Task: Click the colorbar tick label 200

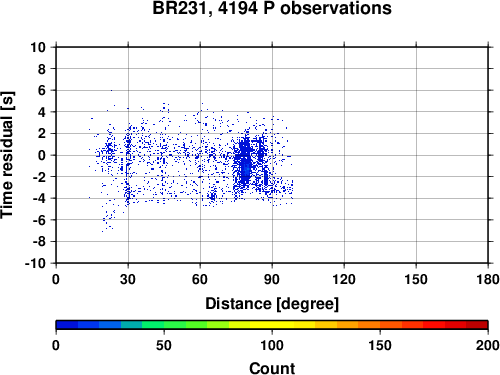Action: 488,345
